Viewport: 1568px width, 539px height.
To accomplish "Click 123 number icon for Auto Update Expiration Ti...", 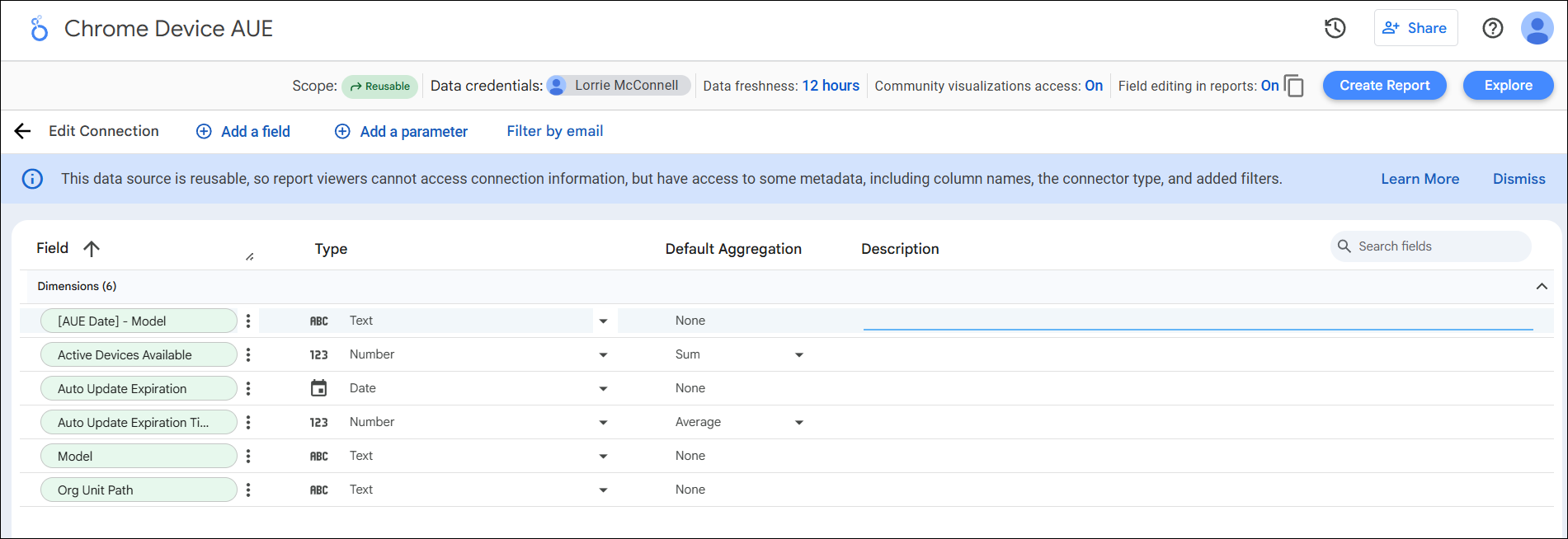I will [x=319, y=423].
